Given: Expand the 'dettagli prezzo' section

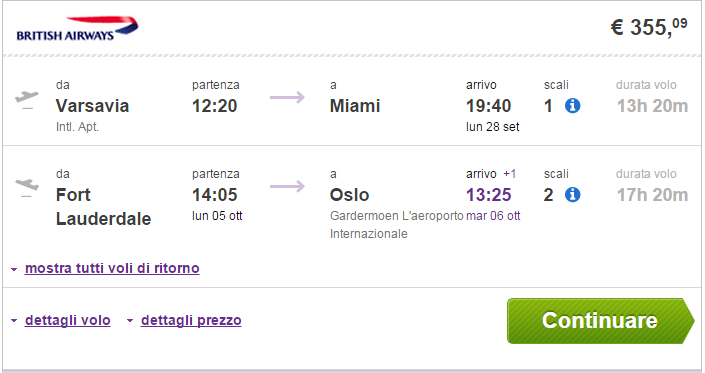Looking at the screenshot, I should pyautogui.click(x=191, y=320).
